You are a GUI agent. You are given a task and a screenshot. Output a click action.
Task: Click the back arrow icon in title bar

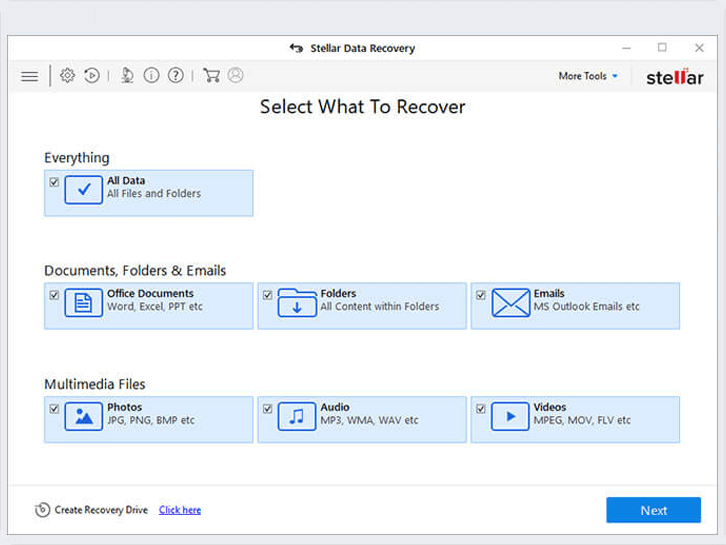tap(296, 48)
